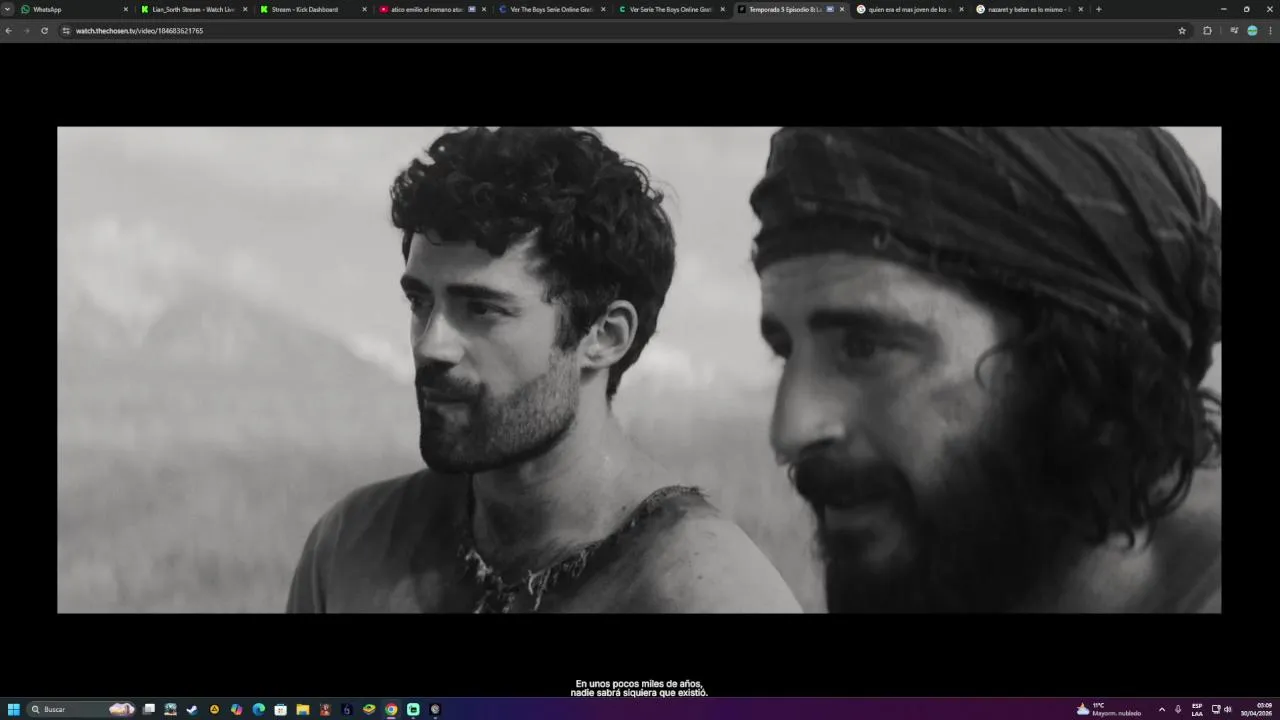Go back to previous page
This screenshot has width=1280, height=720.
pyautogui.click(x=9, y=31)
